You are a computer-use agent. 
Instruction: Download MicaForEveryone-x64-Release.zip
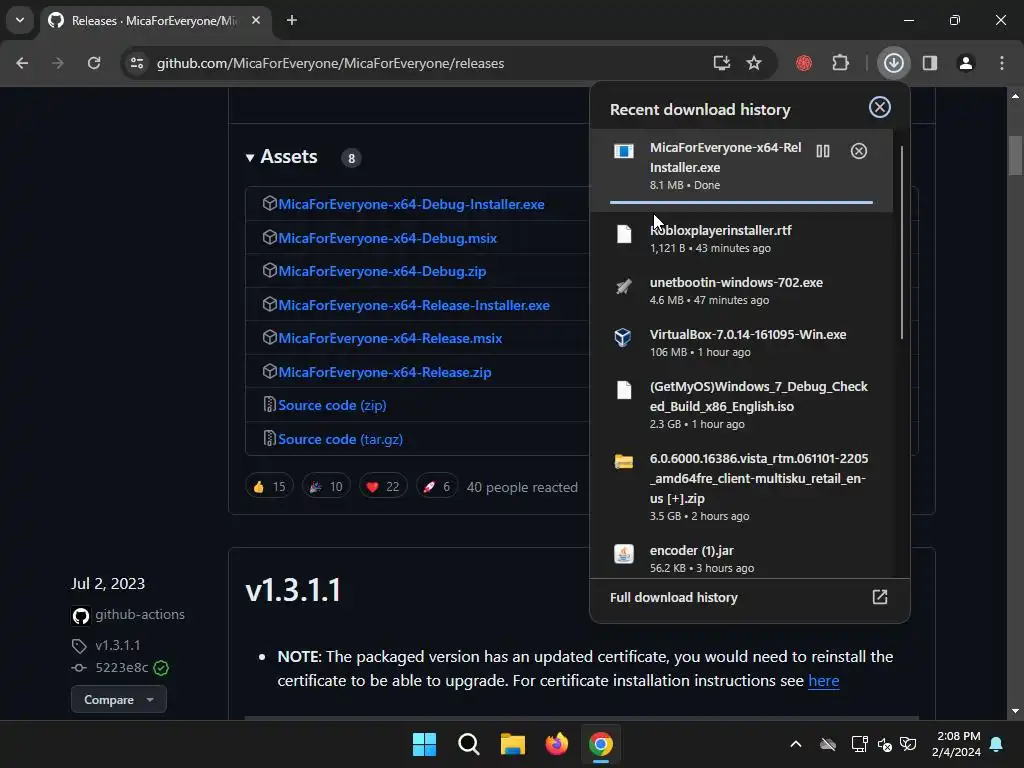[x=385, y=372]
